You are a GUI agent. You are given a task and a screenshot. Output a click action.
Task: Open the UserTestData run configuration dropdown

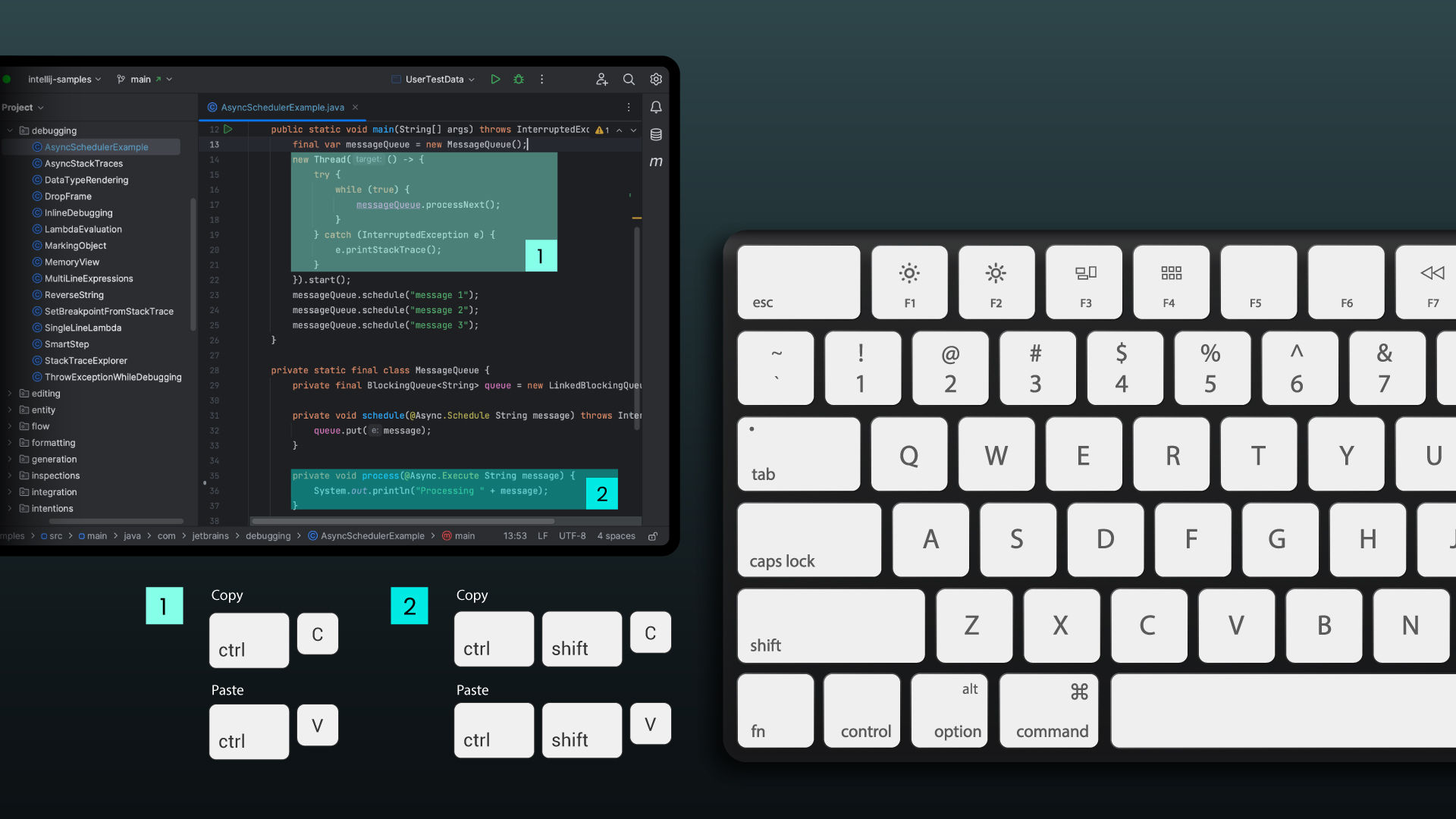435,79
